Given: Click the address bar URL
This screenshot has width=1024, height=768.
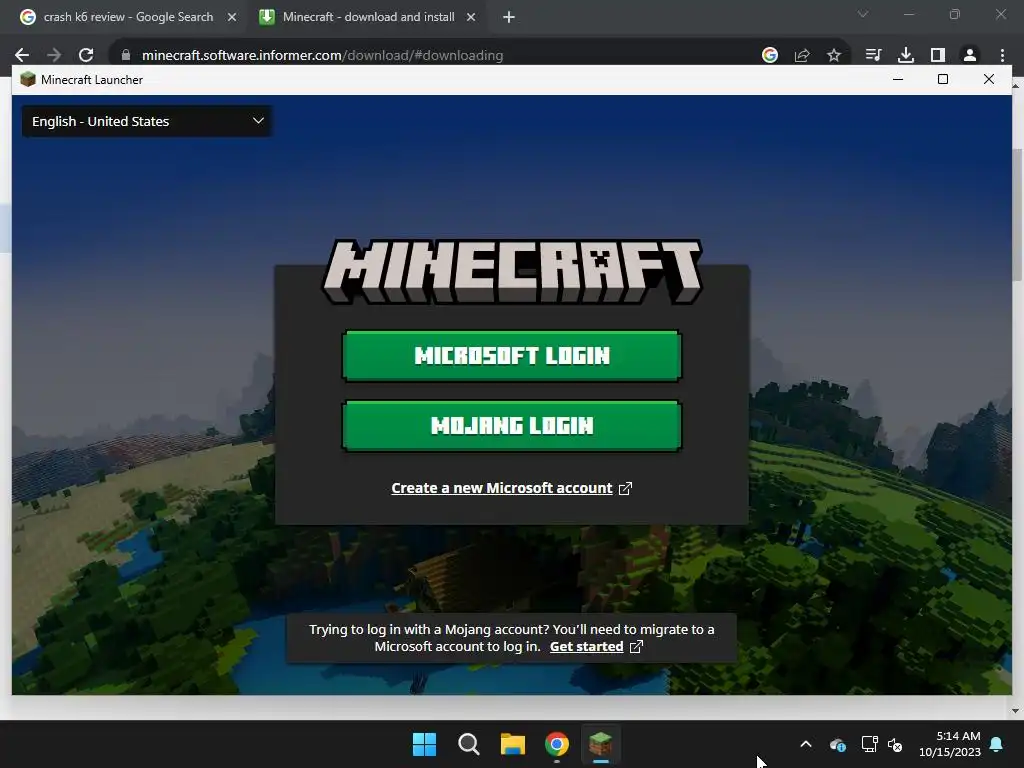Looking at the screenshot, I should [x=323, y=56].
